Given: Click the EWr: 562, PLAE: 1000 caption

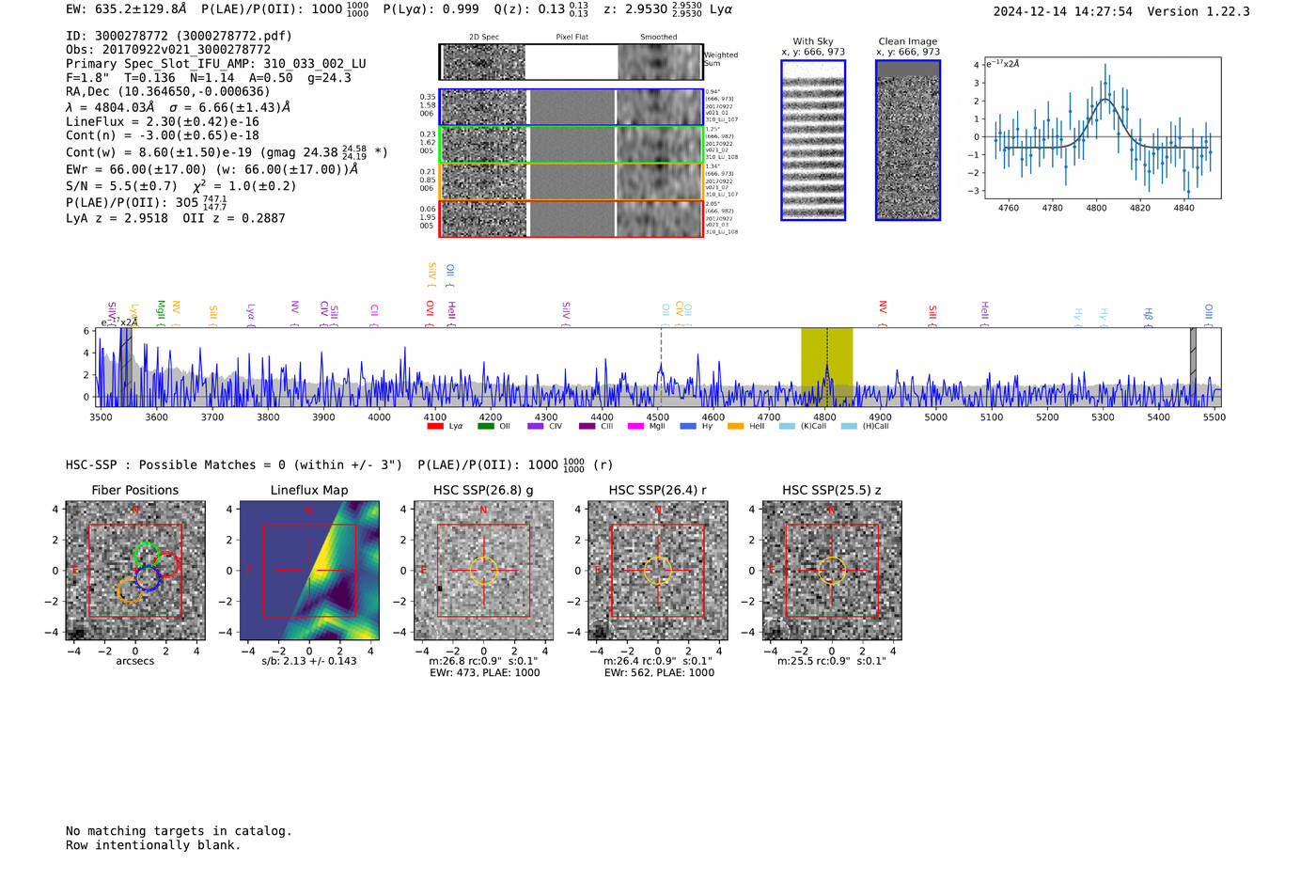Looking at the screenshot, I should 659,673.
